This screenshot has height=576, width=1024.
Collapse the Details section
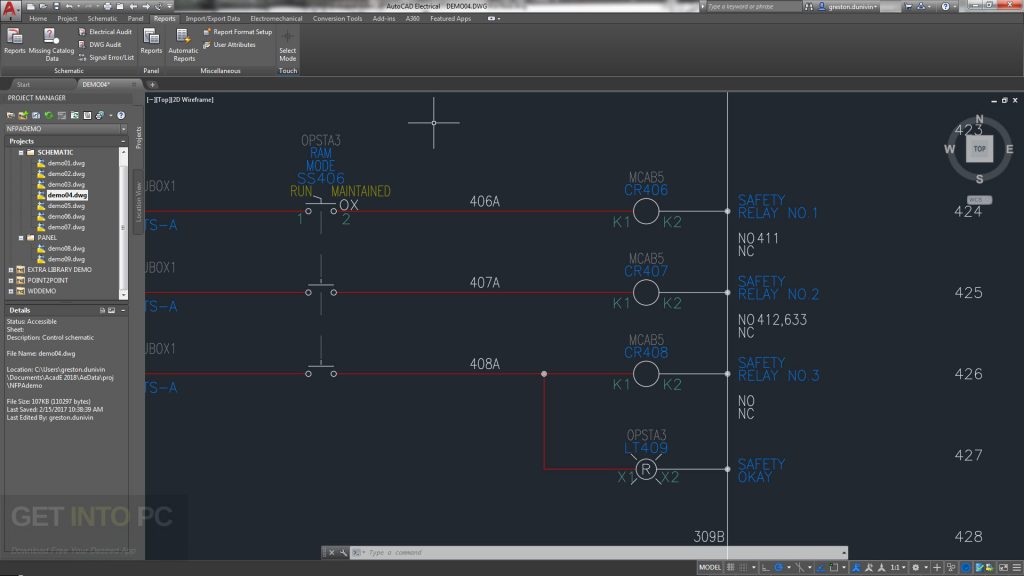[123, 310]
